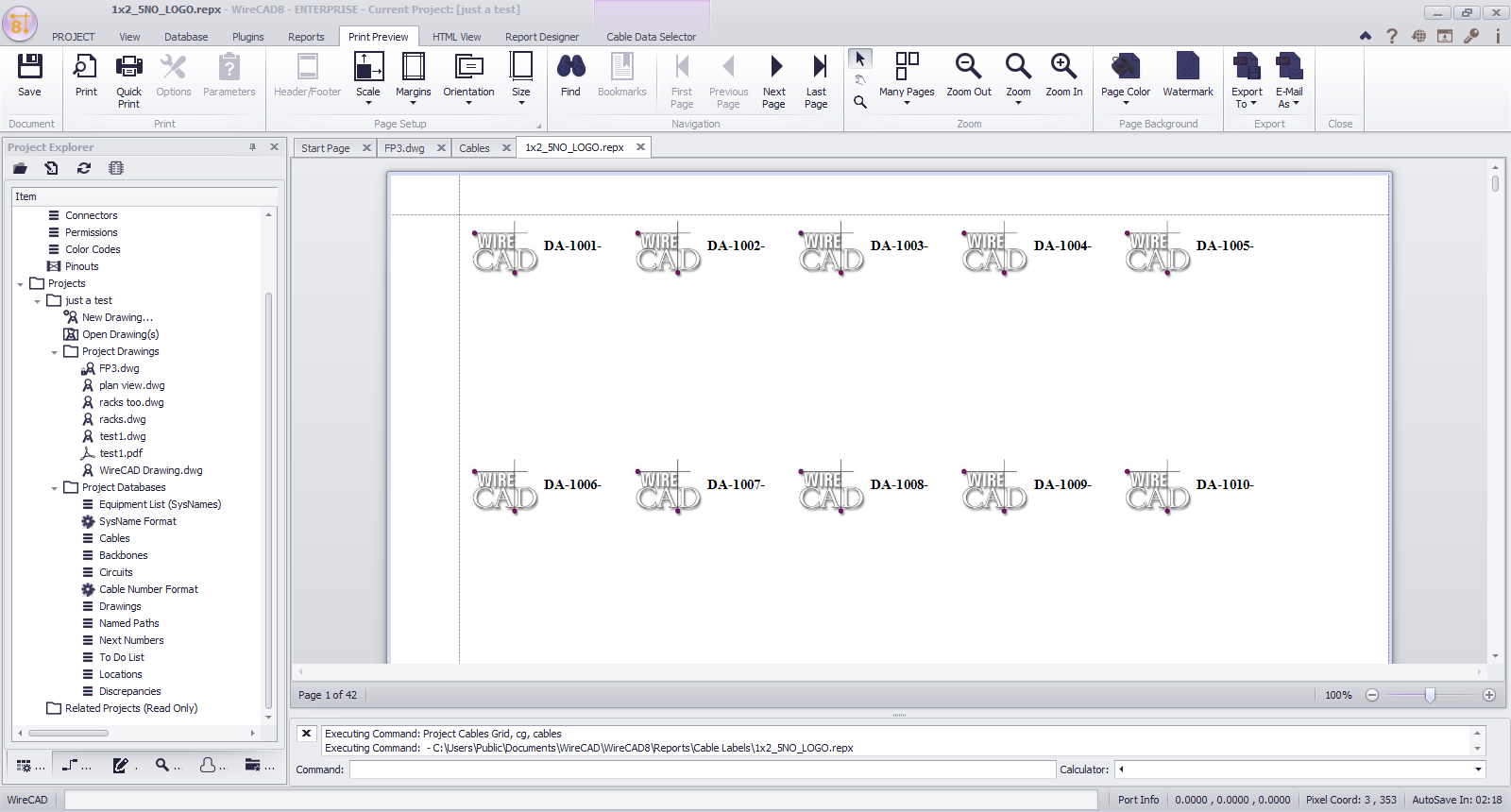Image resolution: width=1511 pixels, height=812 pixels.
Task: Run Quick Print
Action: pos(128,80)
